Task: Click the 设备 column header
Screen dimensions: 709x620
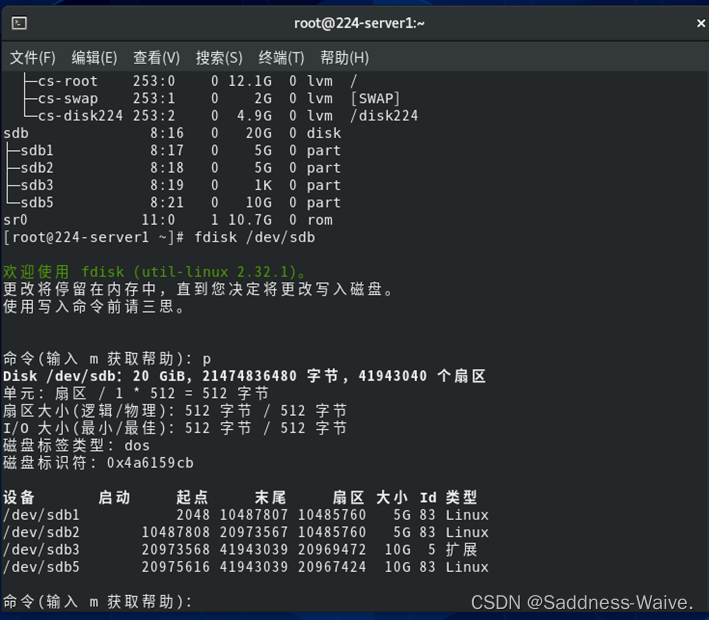Action: click(19, 497)
